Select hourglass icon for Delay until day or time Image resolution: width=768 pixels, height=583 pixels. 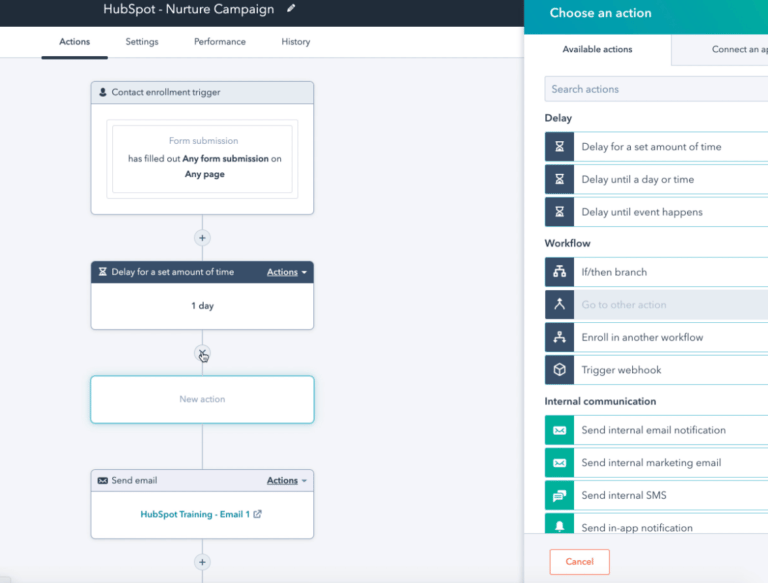(559, 179)
